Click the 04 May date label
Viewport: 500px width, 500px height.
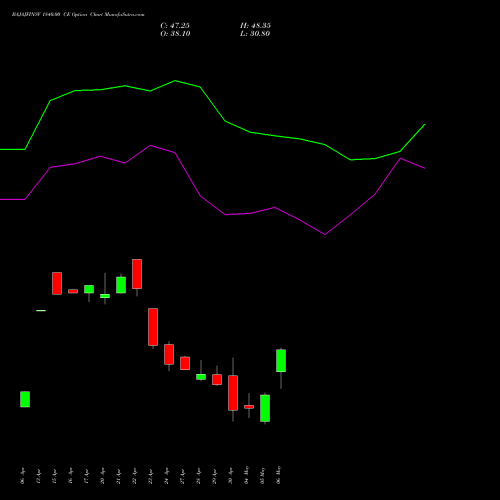pos(247,475)
